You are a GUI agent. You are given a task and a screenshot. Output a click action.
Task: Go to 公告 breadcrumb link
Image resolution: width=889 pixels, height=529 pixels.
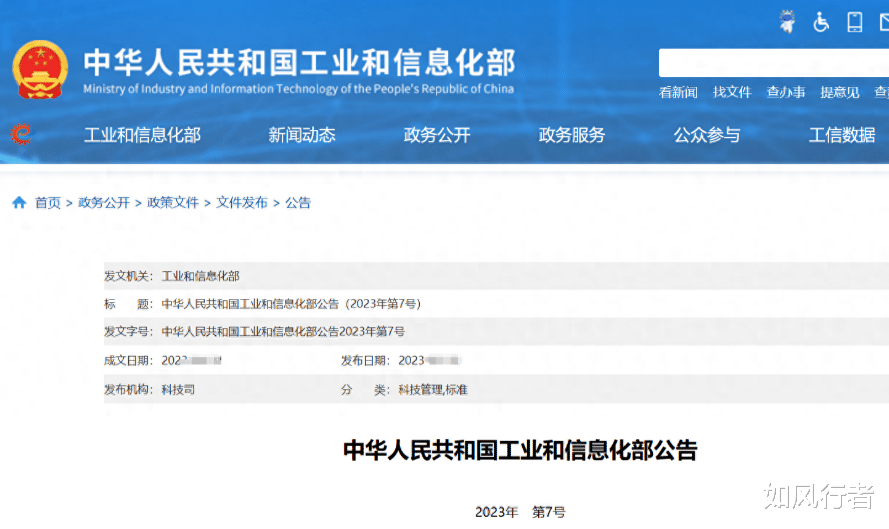[298, 202]
